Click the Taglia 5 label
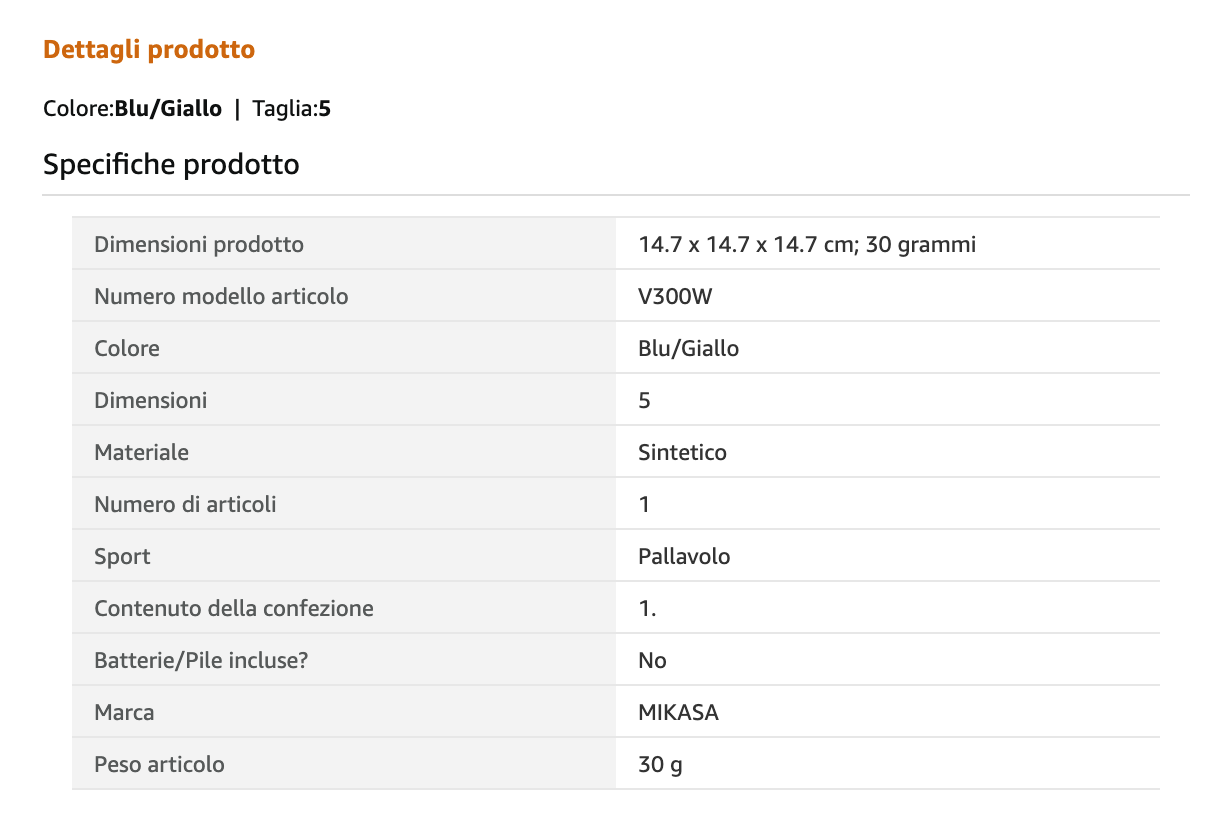Screen dimensions: 1214x832 [292, 108]
